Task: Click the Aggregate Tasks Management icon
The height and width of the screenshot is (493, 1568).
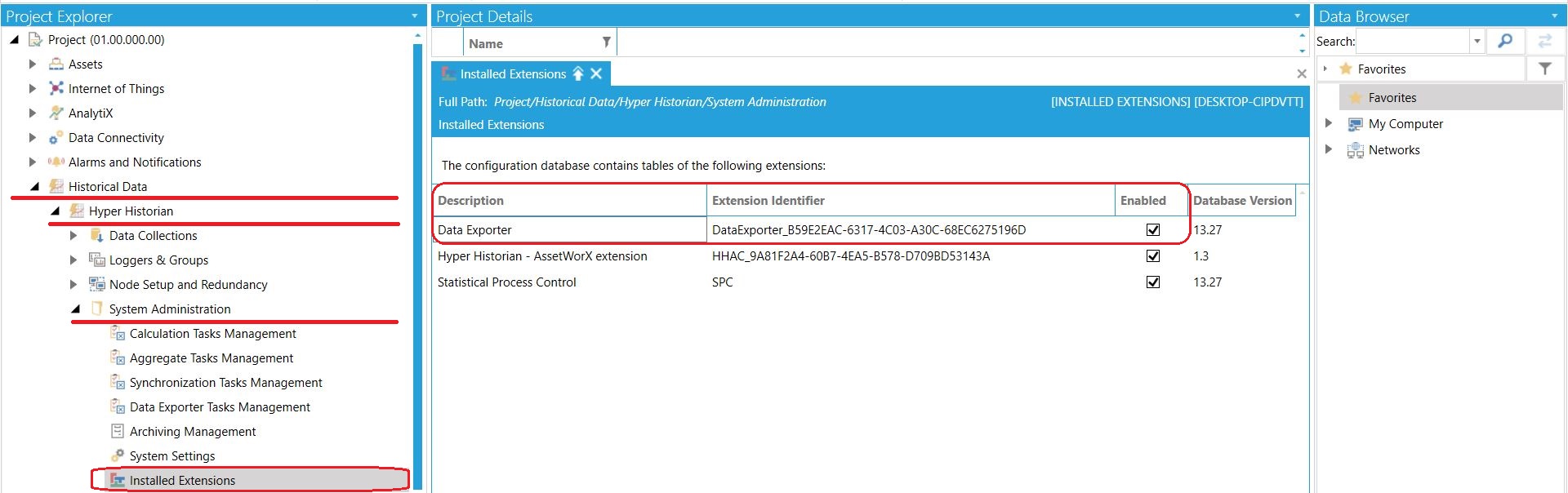Action: point(117,358)
